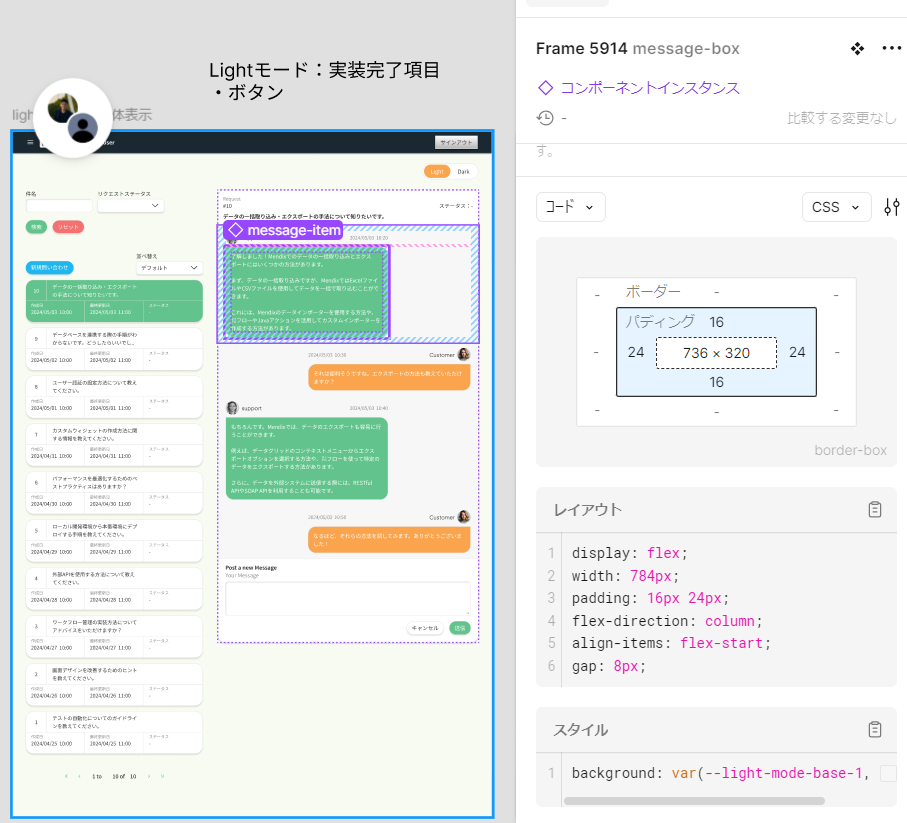Open the CSS language dropdown
Image resolution: width=907 pixels, height=823 pixels.
click(833, 207)
